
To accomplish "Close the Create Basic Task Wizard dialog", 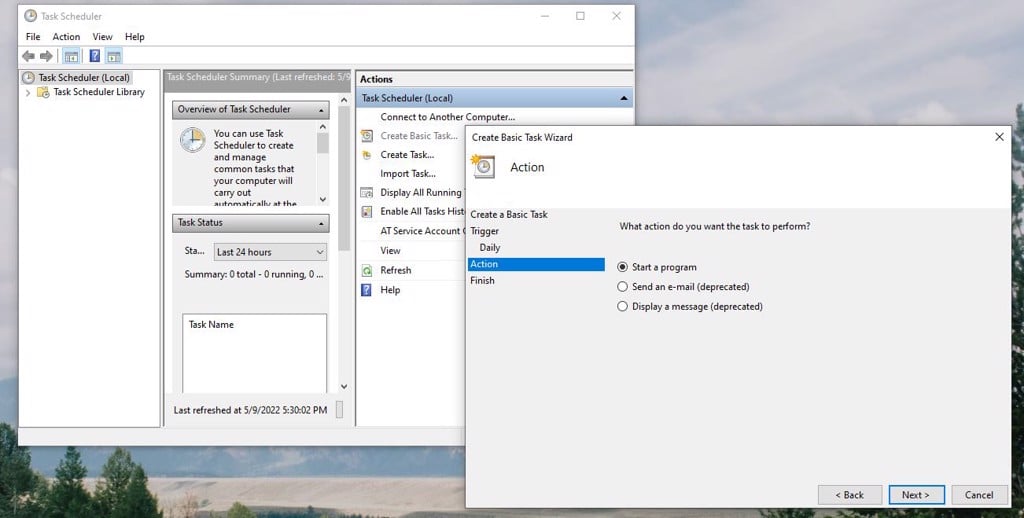I will coord(999,137).
